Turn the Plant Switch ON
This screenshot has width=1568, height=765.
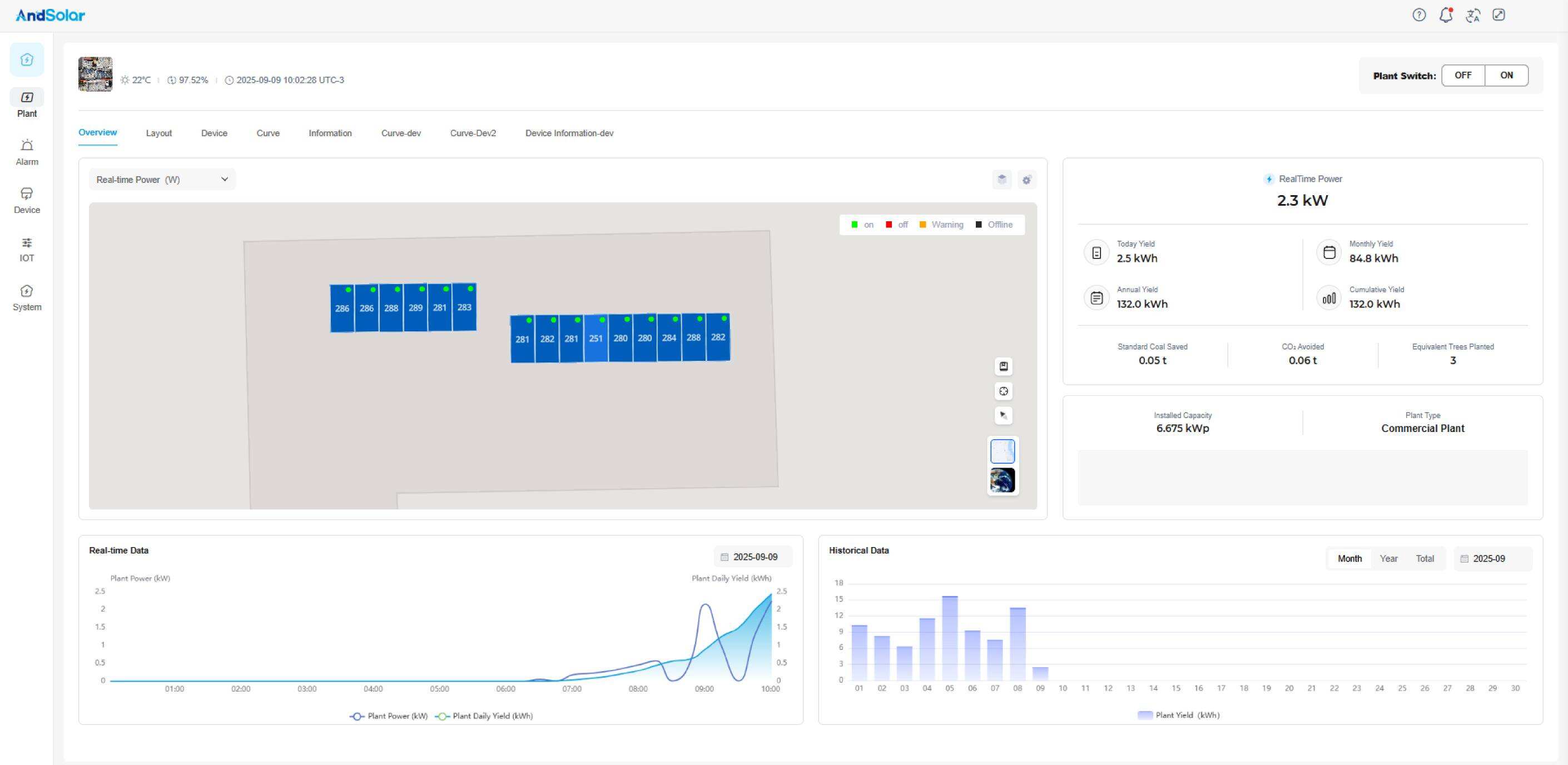point(1506,76)
